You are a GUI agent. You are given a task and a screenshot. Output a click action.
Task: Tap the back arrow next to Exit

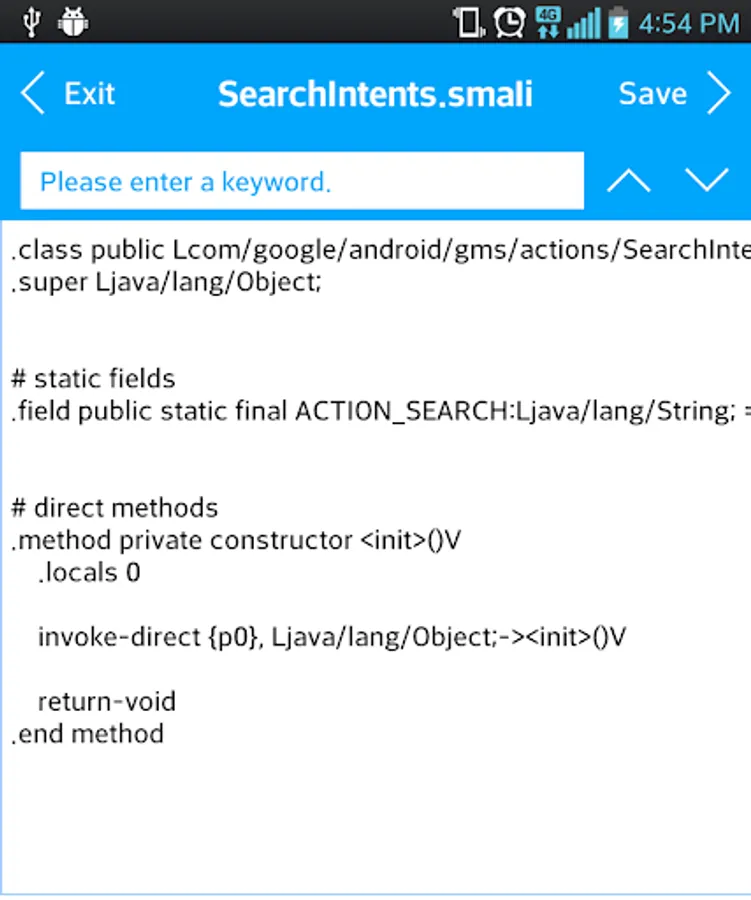pyautogui.click(x=33, y=93)
